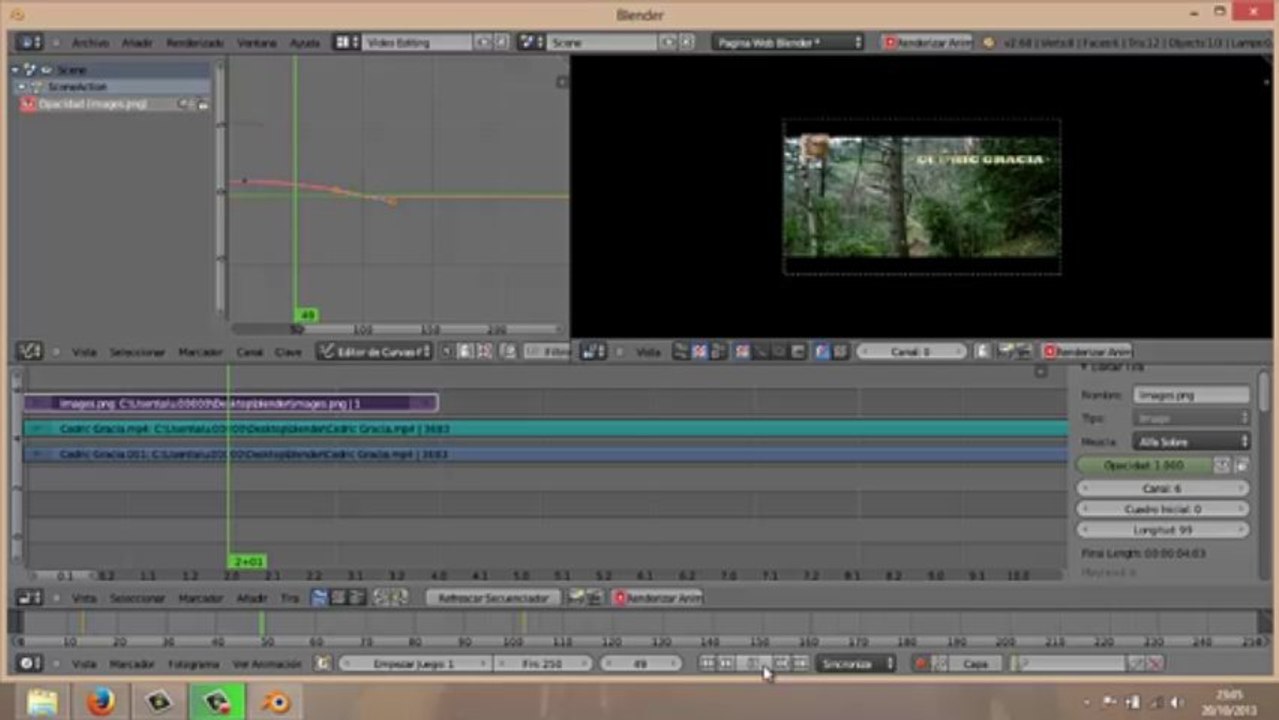
Task: Click the Scene name field
Action: [x=602, y=43]
